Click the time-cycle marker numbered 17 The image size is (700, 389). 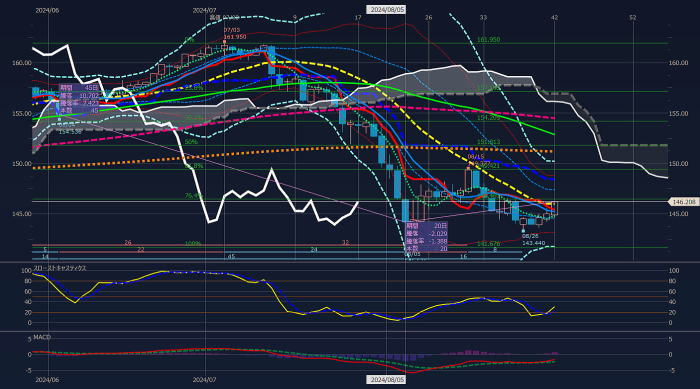(358, 17)
